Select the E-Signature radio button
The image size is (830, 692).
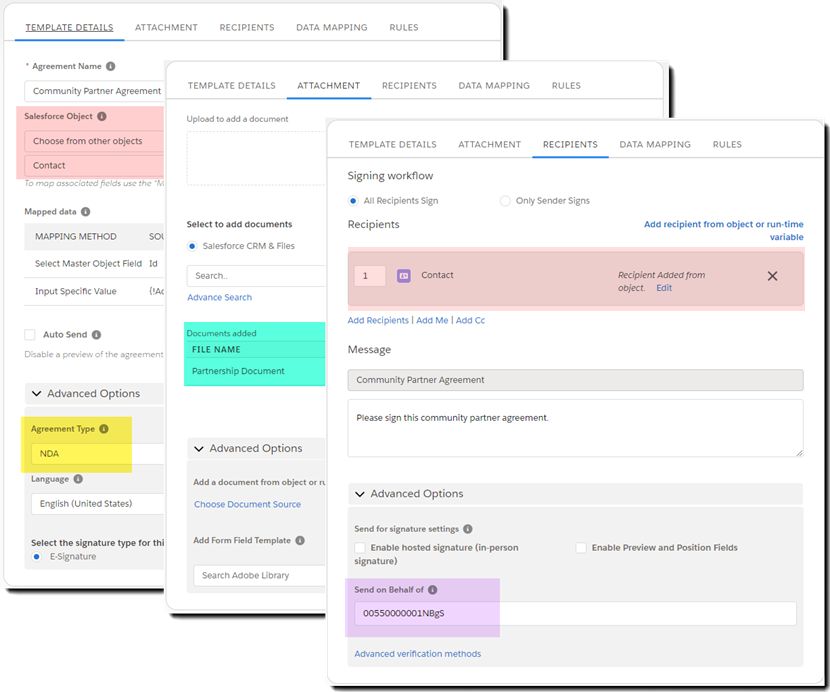[37, 556]
